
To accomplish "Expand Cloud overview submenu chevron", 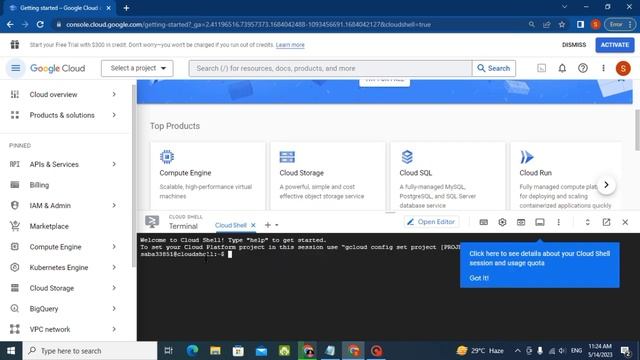I will pyautogui.click(x=114, y=94).
